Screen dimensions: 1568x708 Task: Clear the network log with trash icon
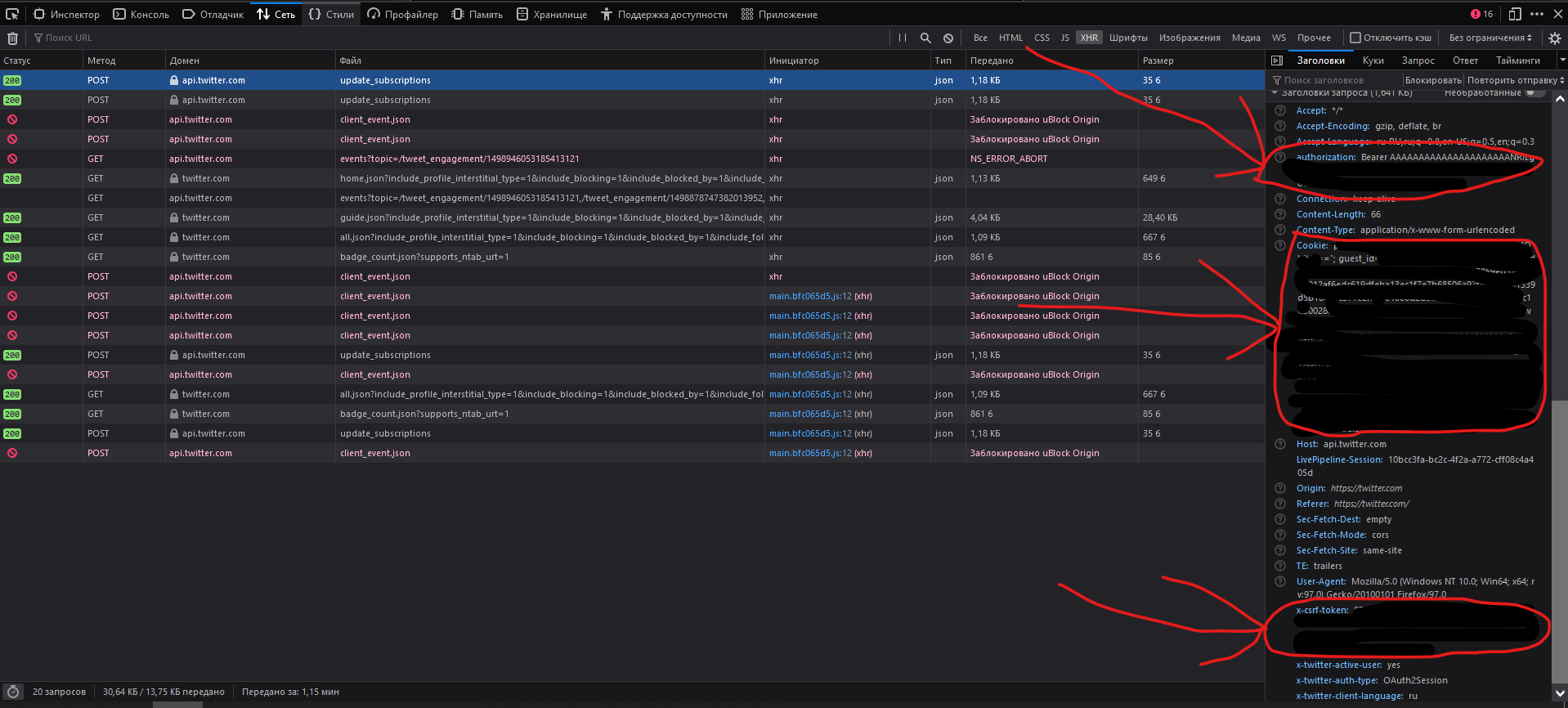click(x=12, y=38)
